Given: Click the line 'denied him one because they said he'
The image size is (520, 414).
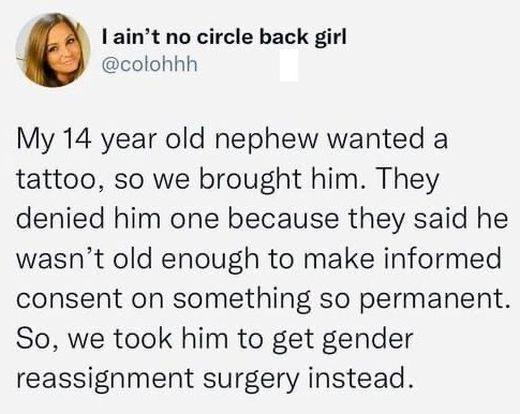Looking at the screenshot, I should pos(262,219).
